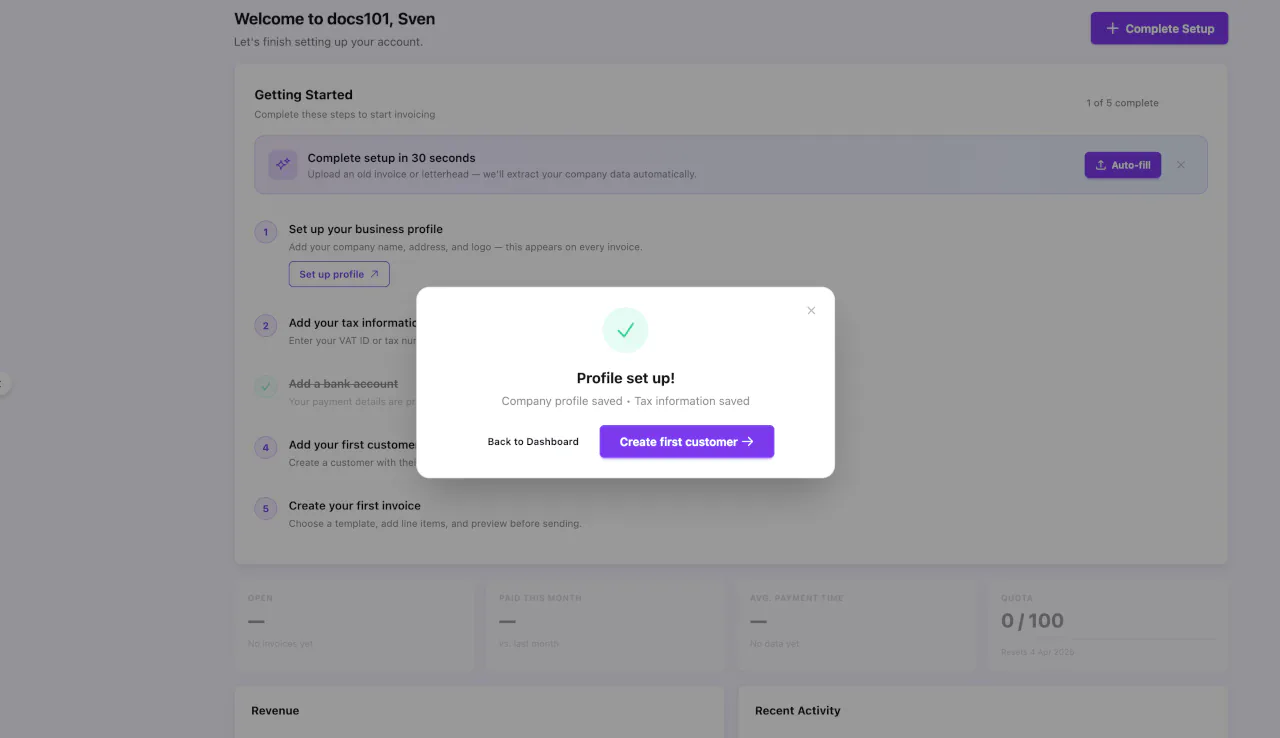Dismiss the Complete setup in 30 seconds banner
The width and height of the screenshot is (1280, 738).
pos(1181,165)
